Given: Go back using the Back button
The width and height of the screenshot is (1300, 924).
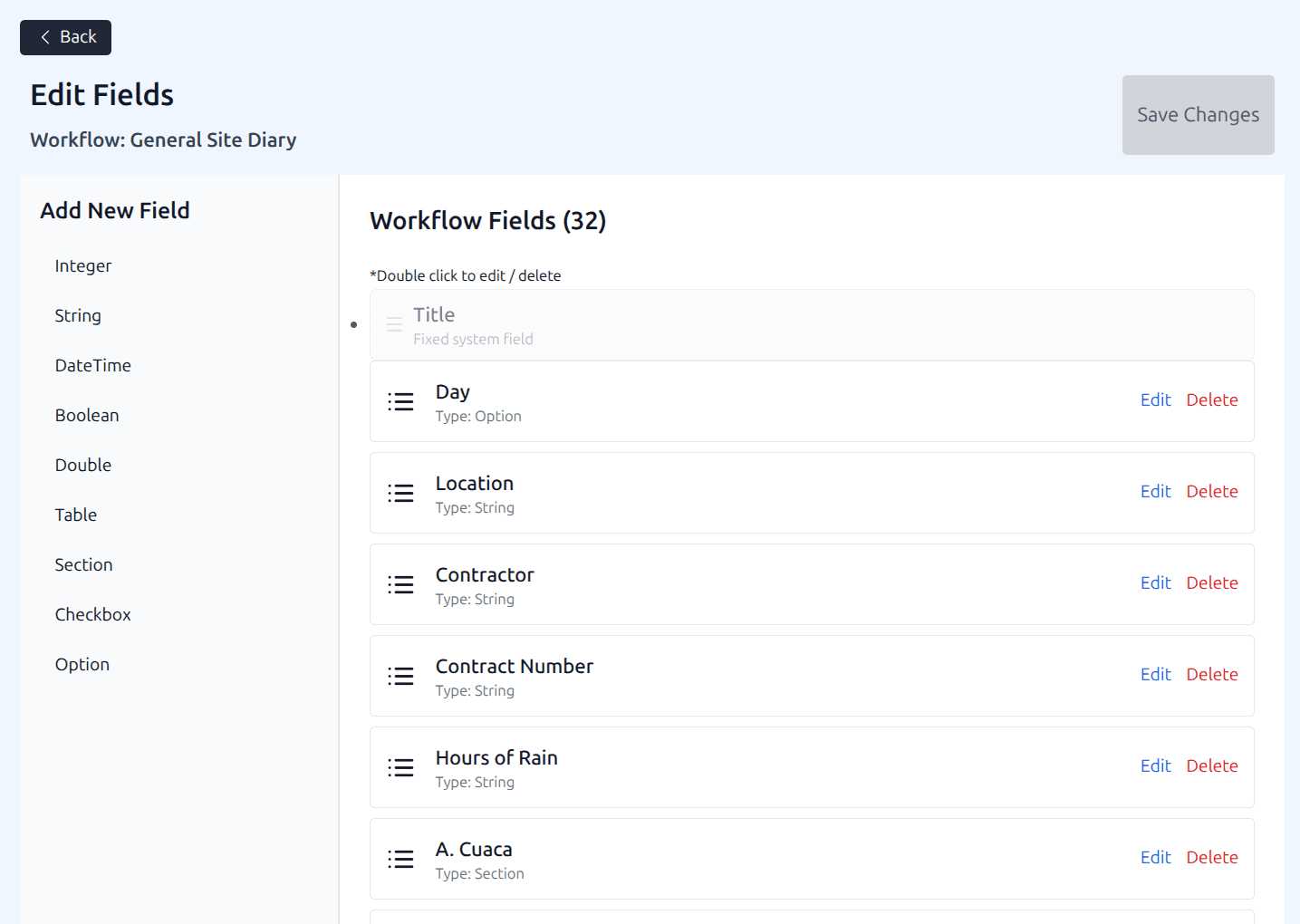Looking at the screenshot, I should pos(65,37).
